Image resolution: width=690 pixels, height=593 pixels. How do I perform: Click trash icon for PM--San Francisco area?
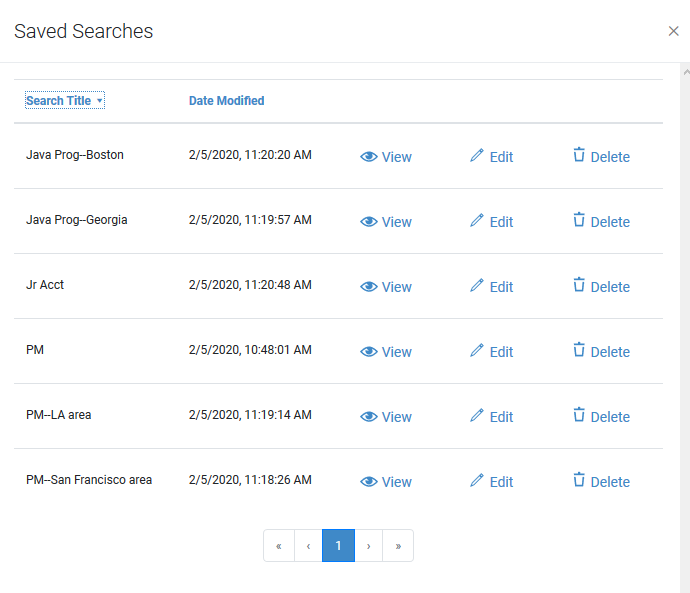(x=579, y=480)
